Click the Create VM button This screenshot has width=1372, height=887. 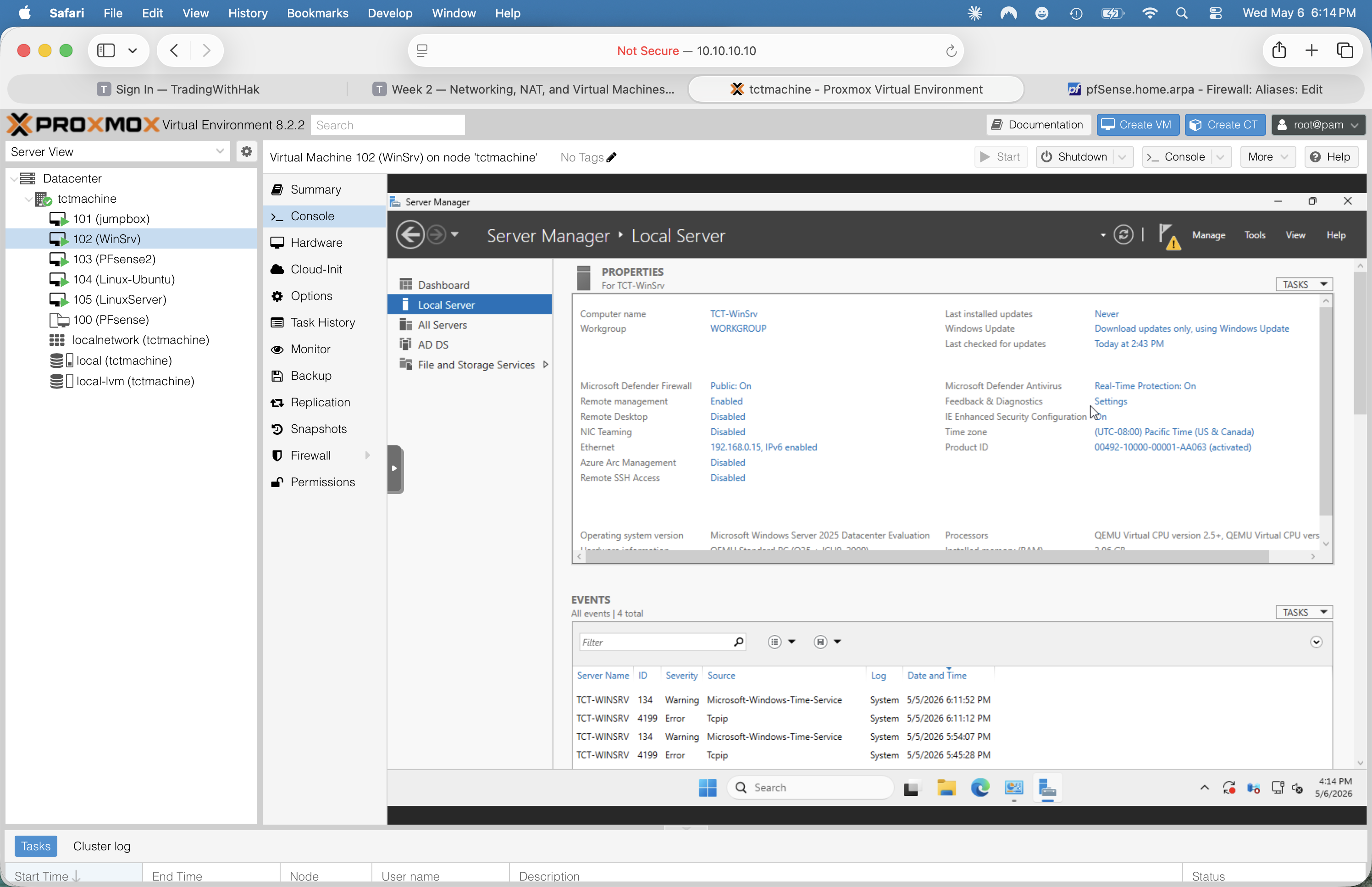click(x=1138, y=124)
